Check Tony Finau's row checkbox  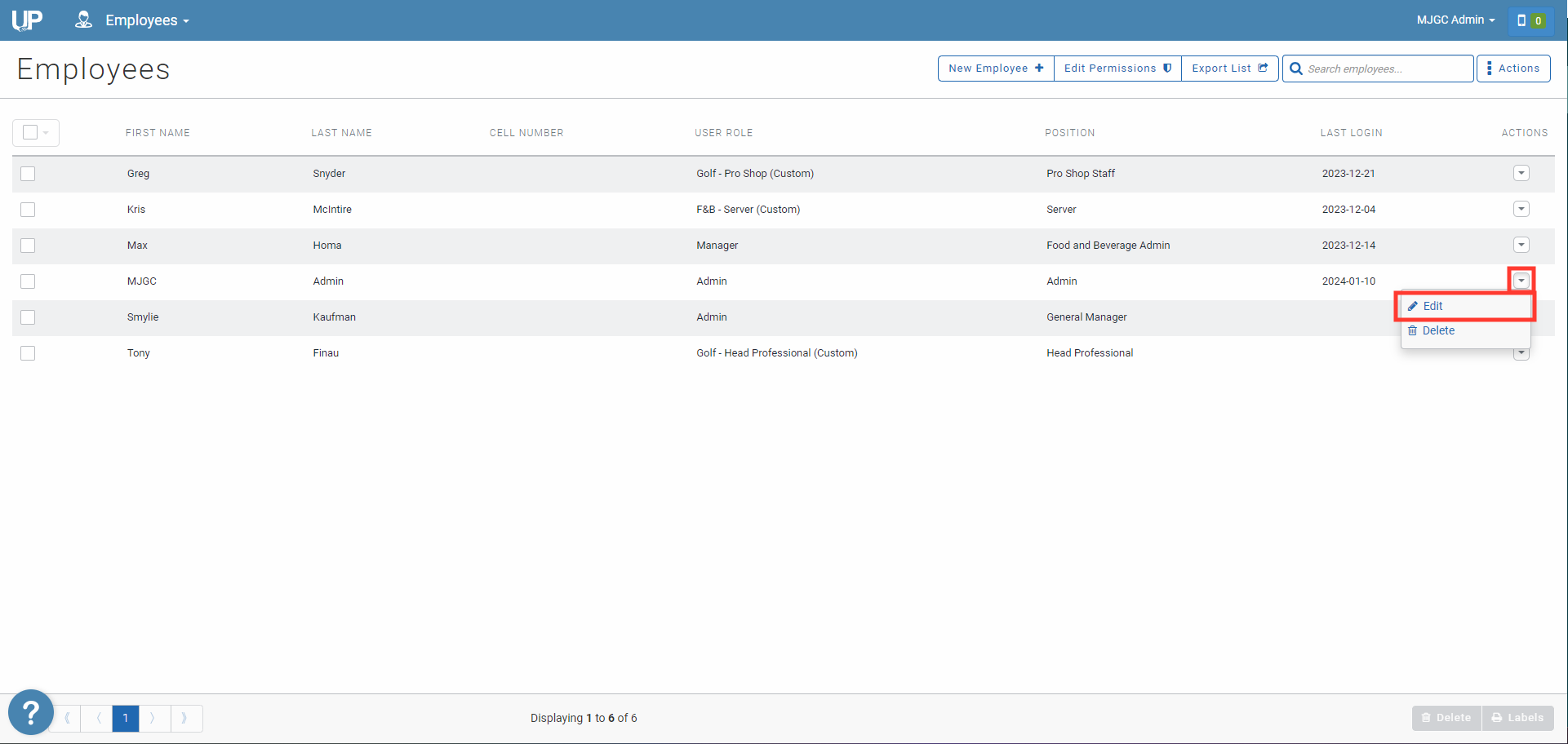(27, 352)
